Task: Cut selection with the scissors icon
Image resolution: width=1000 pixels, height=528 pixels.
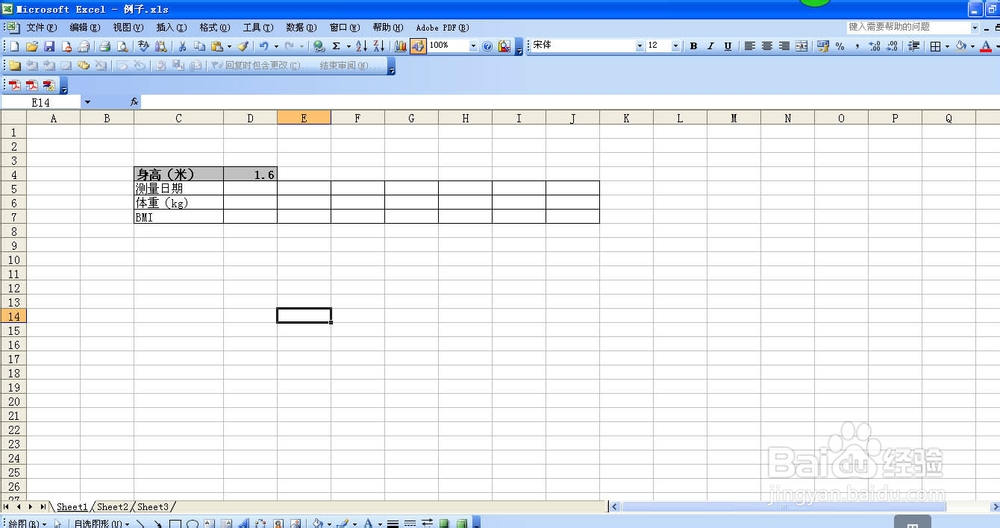Action: 182,46
